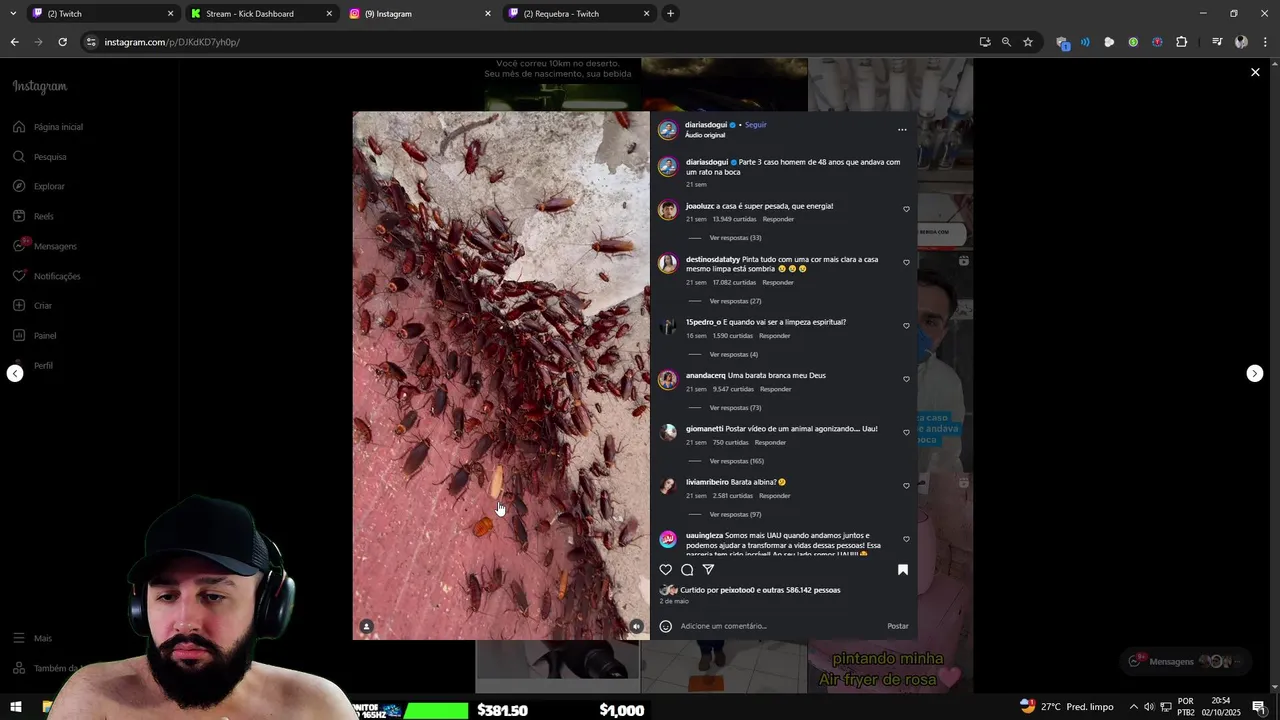Open Instagram Página inicial in sidebar
Screen dimensions: 1280x720
[48, 127]
